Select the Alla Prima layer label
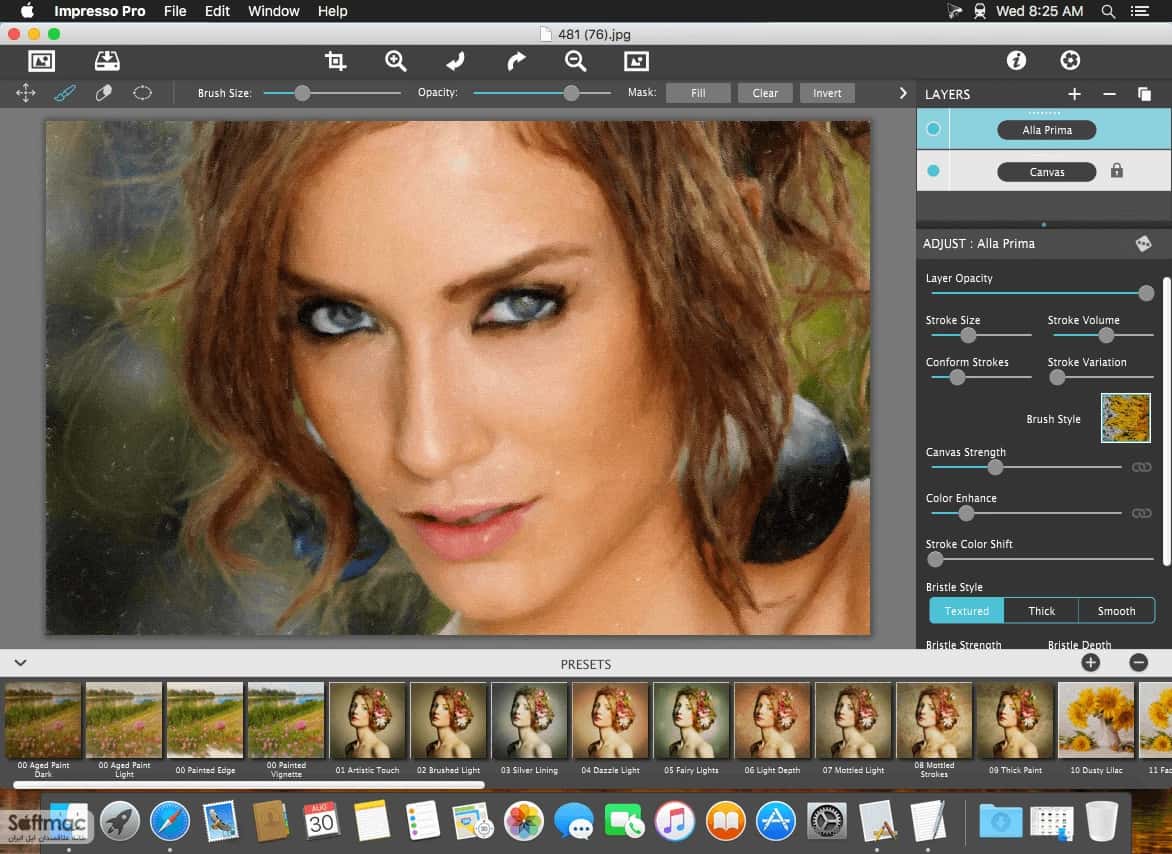The width and height of the screenshot is (1172, 854). click(x=1046, y=130)
